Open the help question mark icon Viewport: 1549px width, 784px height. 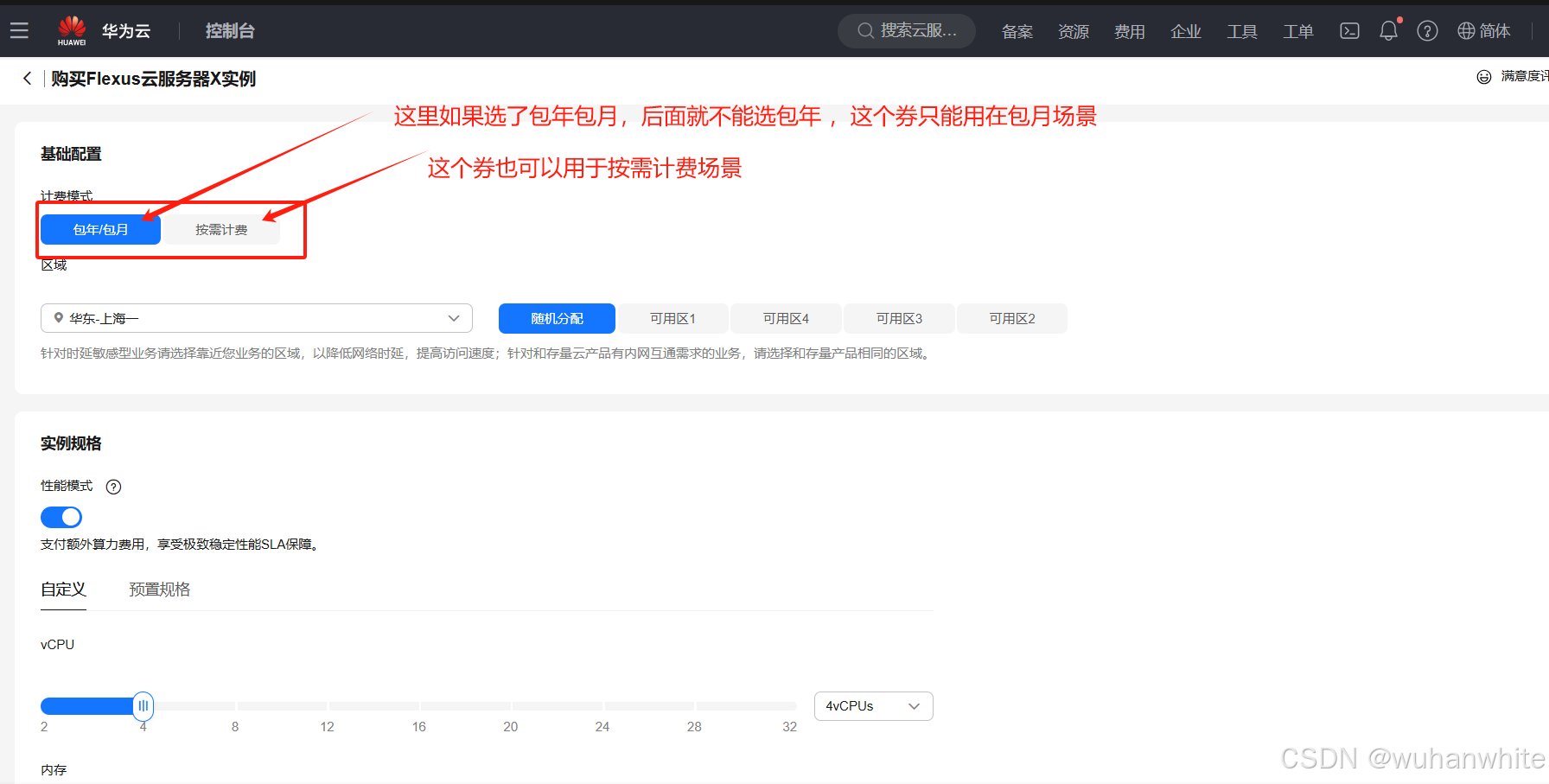(x=1427, y=31)
